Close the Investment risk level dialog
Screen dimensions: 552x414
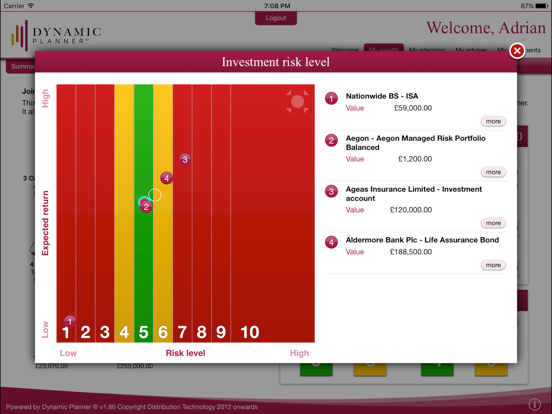click(517, 51)
